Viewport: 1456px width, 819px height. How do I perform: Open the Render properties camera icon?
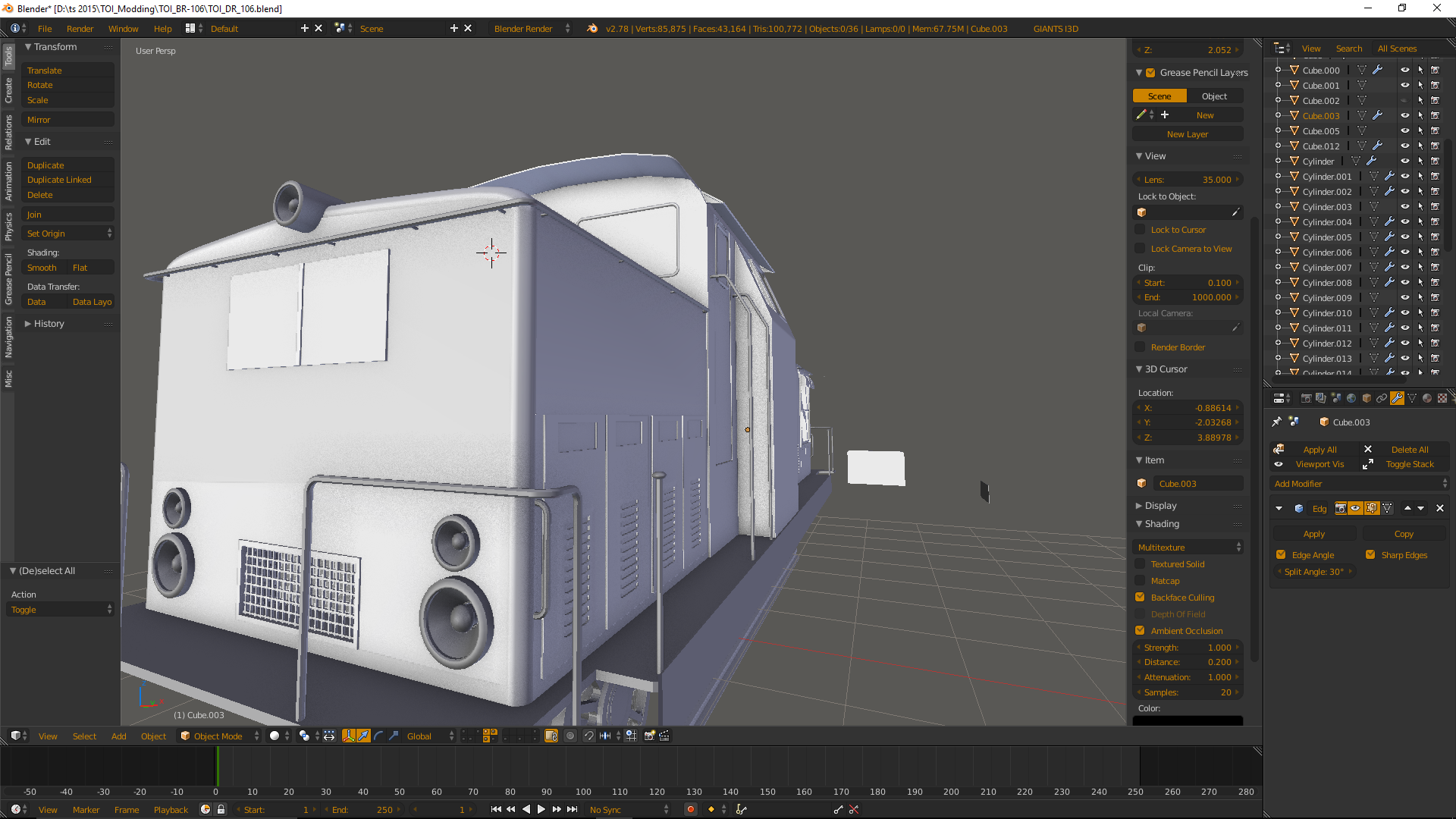click(x=1306, y=398)
